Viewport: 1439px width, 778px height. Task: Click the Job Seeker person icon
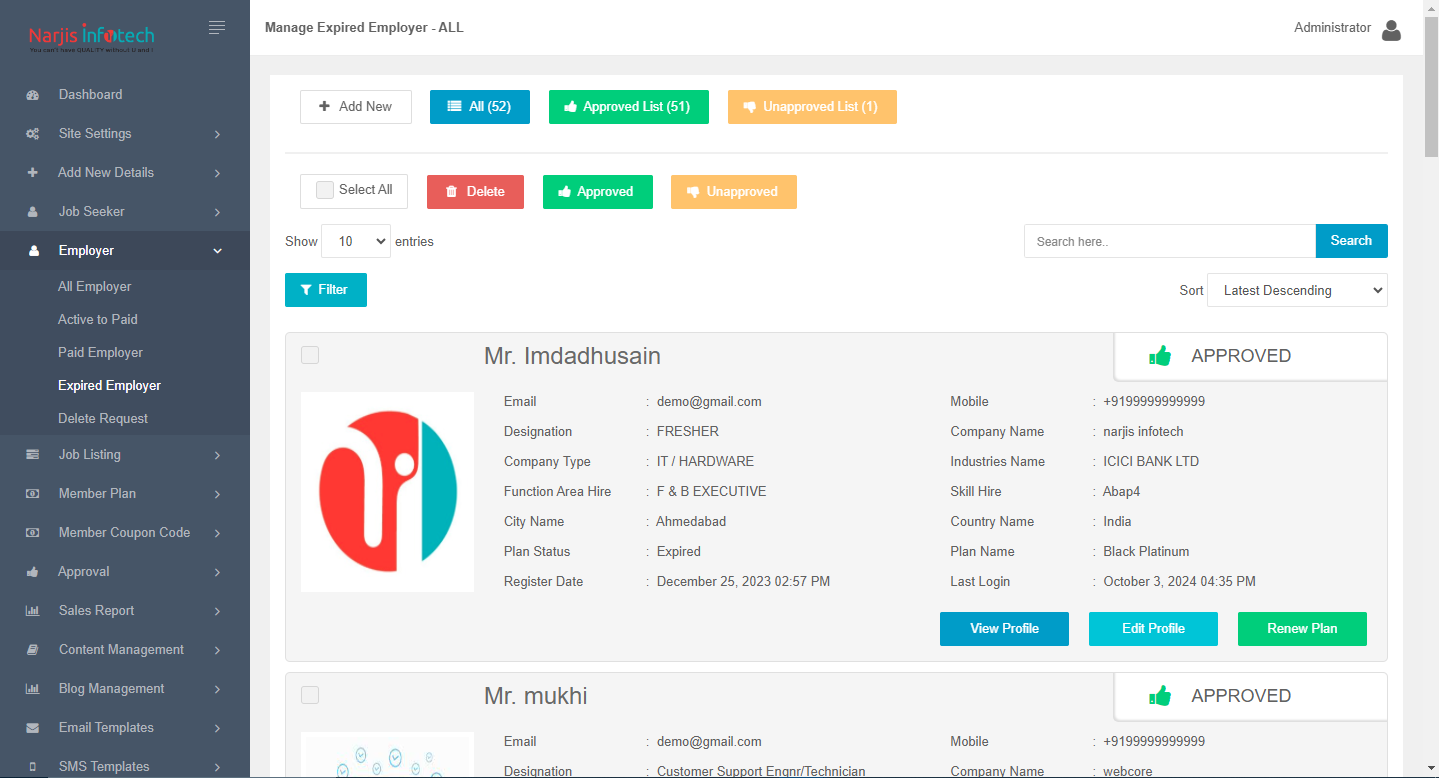33,212
